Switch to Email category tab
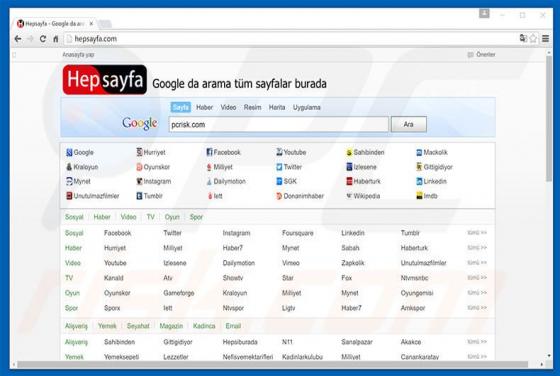The height and width of the screenshot is (376, 560). 233,326
